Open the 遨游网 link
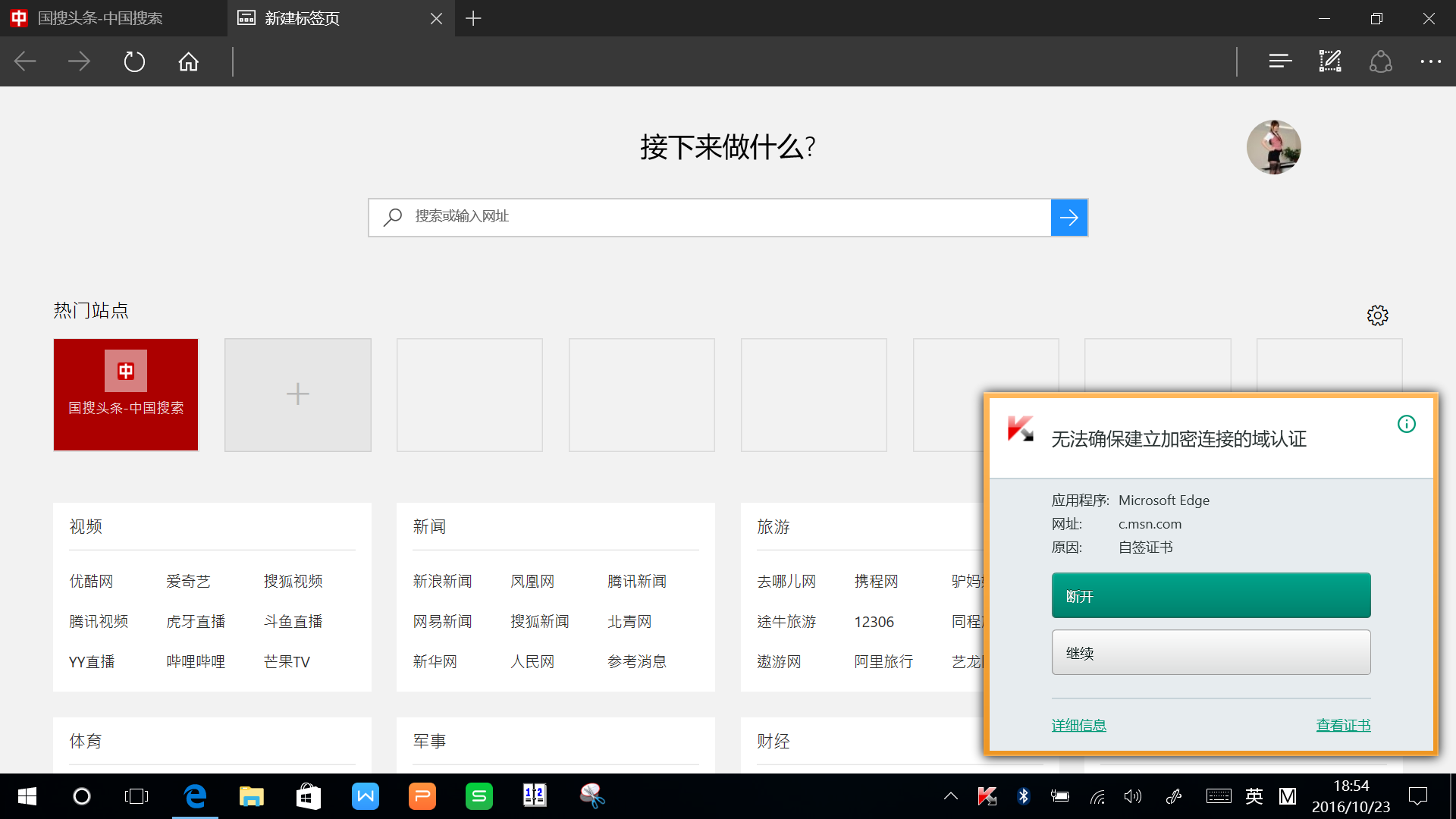Viewport: 1456px width, 819px height. point(779,661)
